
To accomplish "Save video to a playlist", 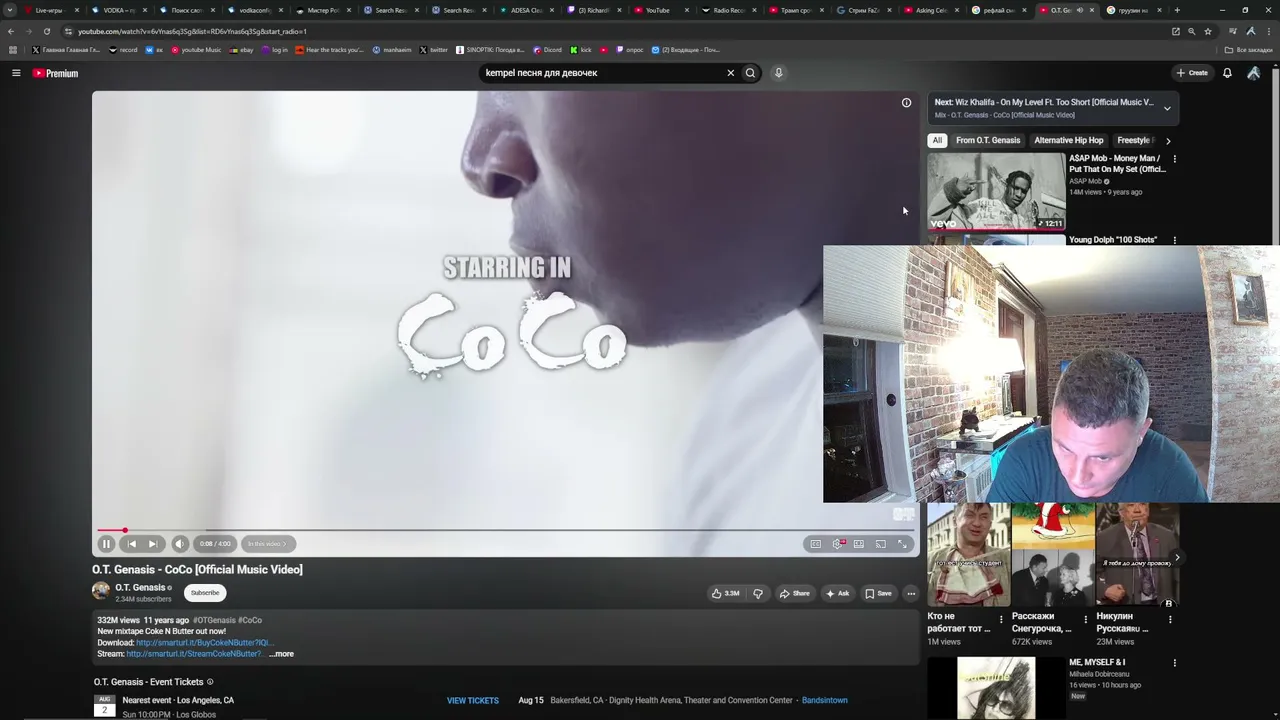I will click(878, 593).
